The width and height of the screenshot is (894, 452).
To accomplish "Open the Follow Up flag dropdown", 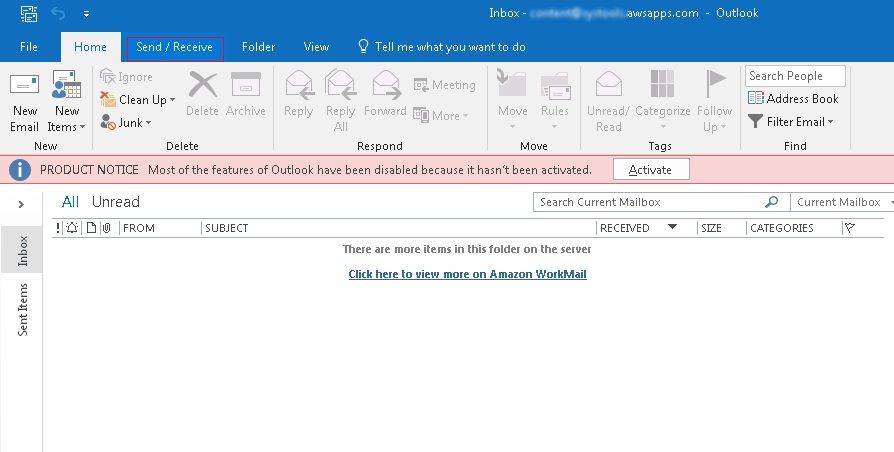I will (714, 101).
